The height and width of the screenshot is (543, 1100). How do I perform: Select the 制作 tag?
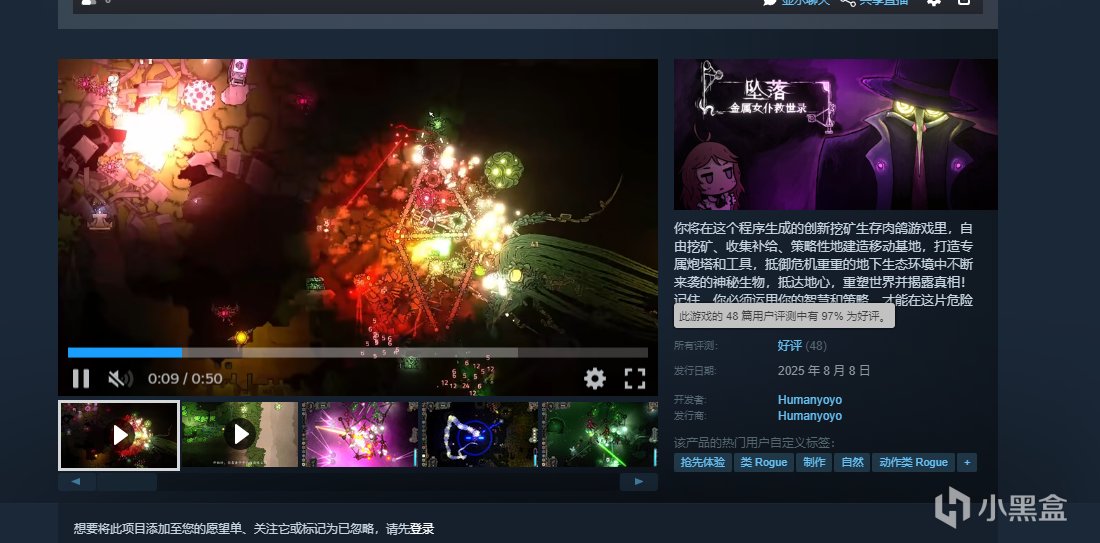click(814, 462)
